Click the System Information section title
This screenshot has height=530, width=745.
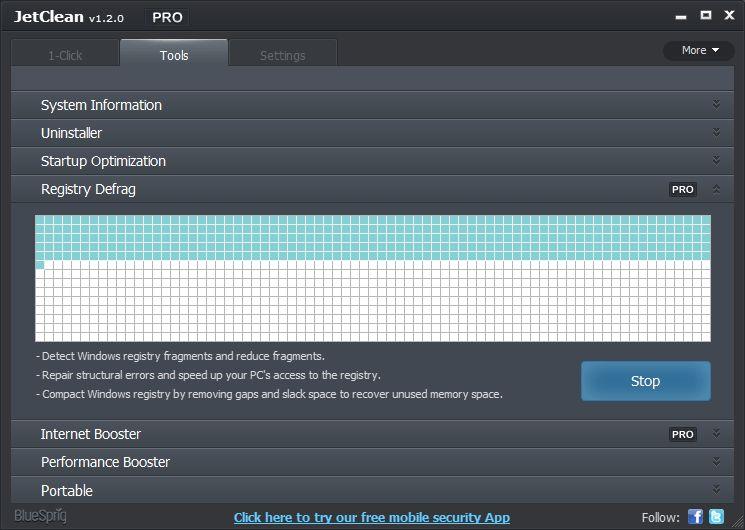(101, 105)
